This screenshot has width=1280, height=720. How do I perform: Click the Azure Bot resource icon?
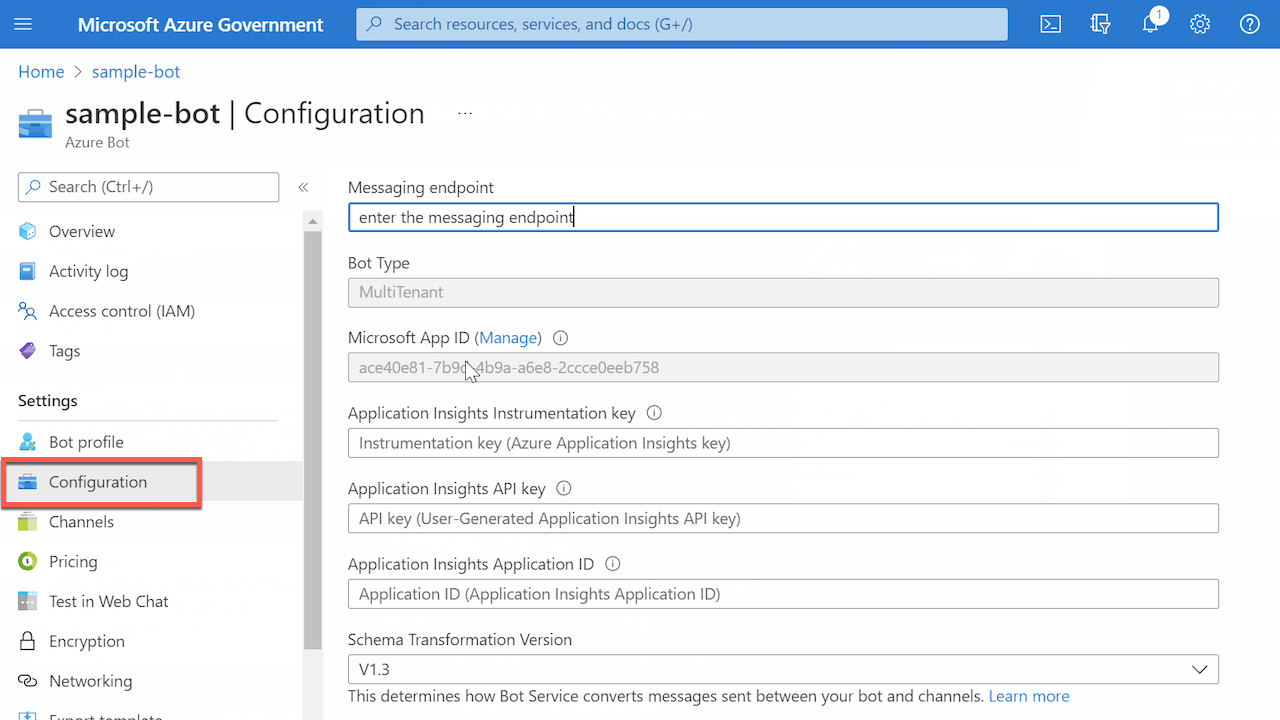(35, 124)
